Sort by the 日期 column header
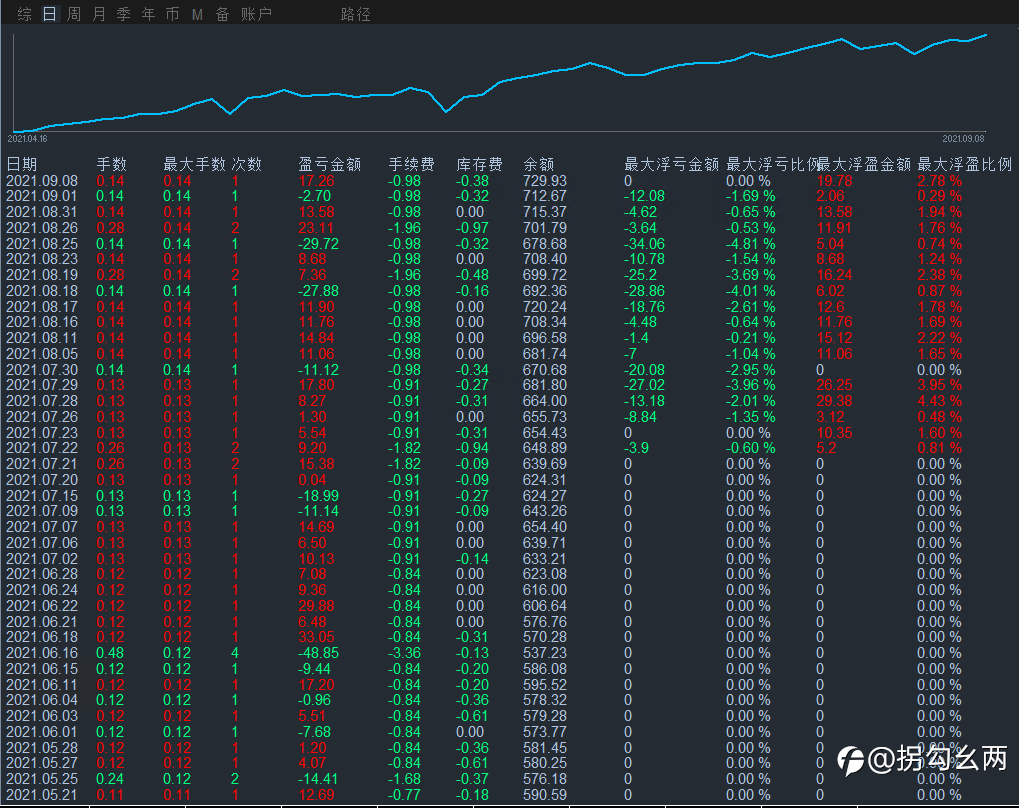The height and width of the screenshot is (808, 1019). 21,164
